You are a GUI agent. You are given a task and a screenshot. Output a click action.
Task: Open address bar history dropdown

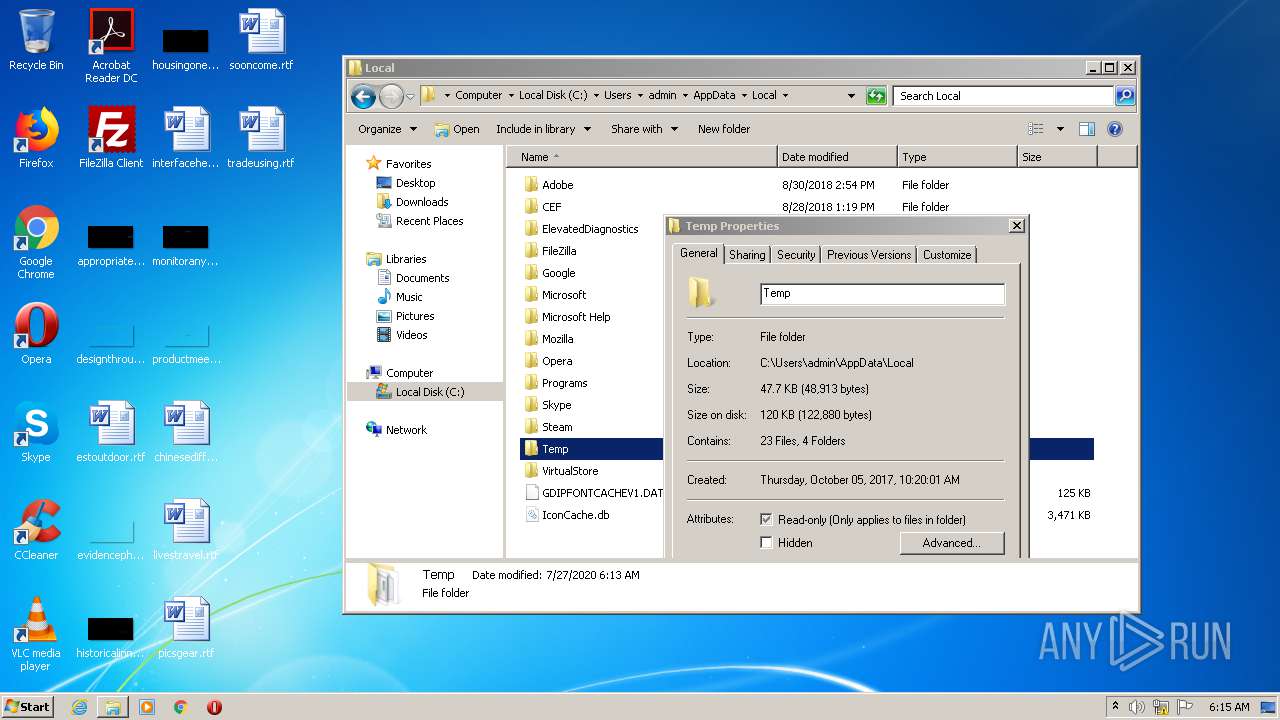851,96
